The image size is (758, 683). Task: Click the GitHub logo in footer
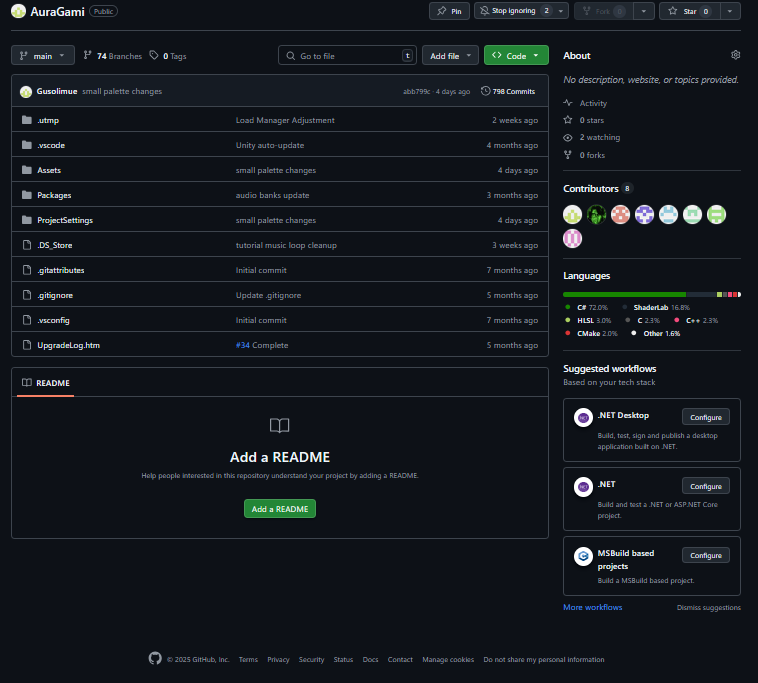[x=155, y=658]
